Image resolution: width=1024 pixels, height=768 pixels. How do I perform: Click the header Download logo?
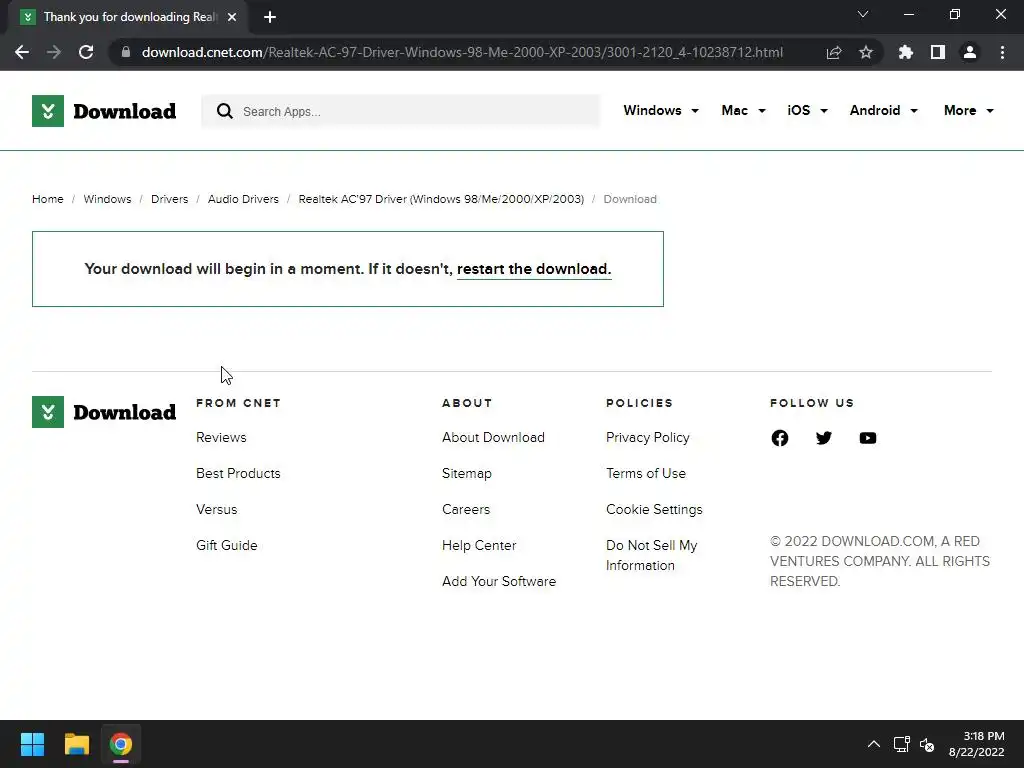tap(104, 111)
